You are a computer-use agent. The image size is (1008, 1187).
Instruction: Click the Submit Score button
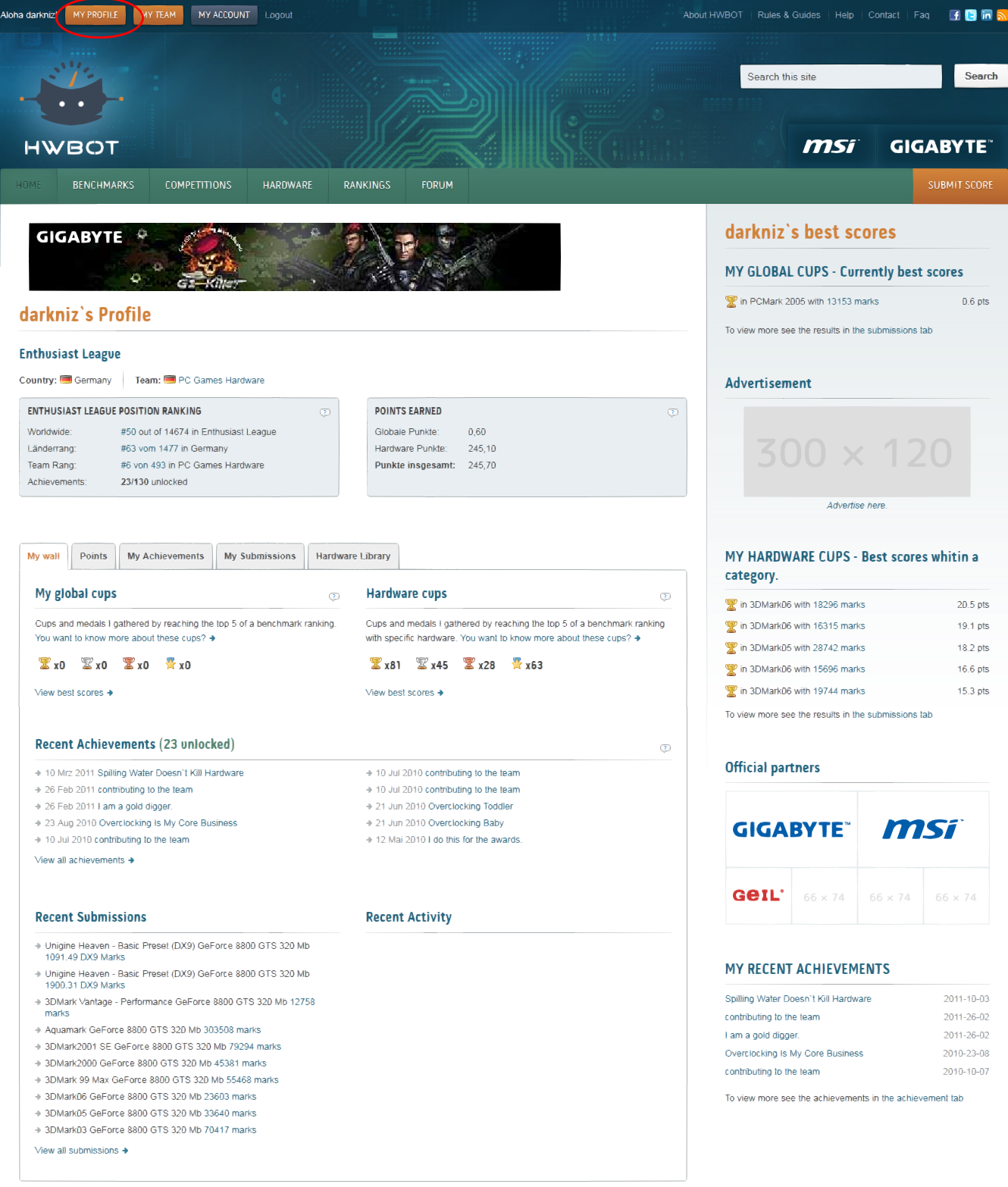point(960,186)
